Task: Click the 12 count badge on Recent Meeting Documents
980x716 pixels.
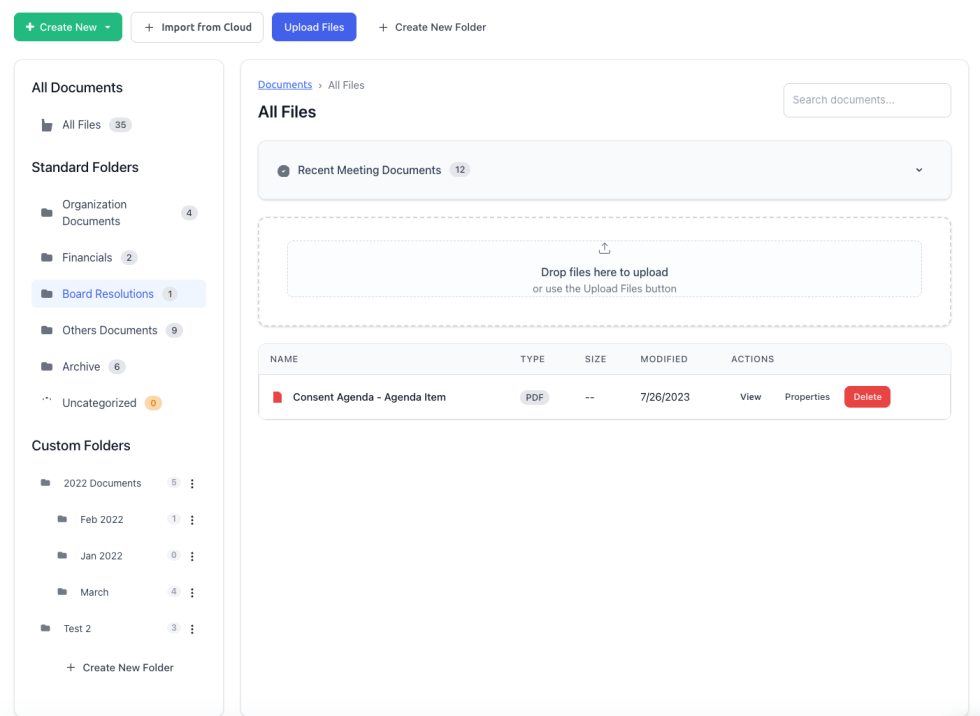Action: [x=460, y=170]
